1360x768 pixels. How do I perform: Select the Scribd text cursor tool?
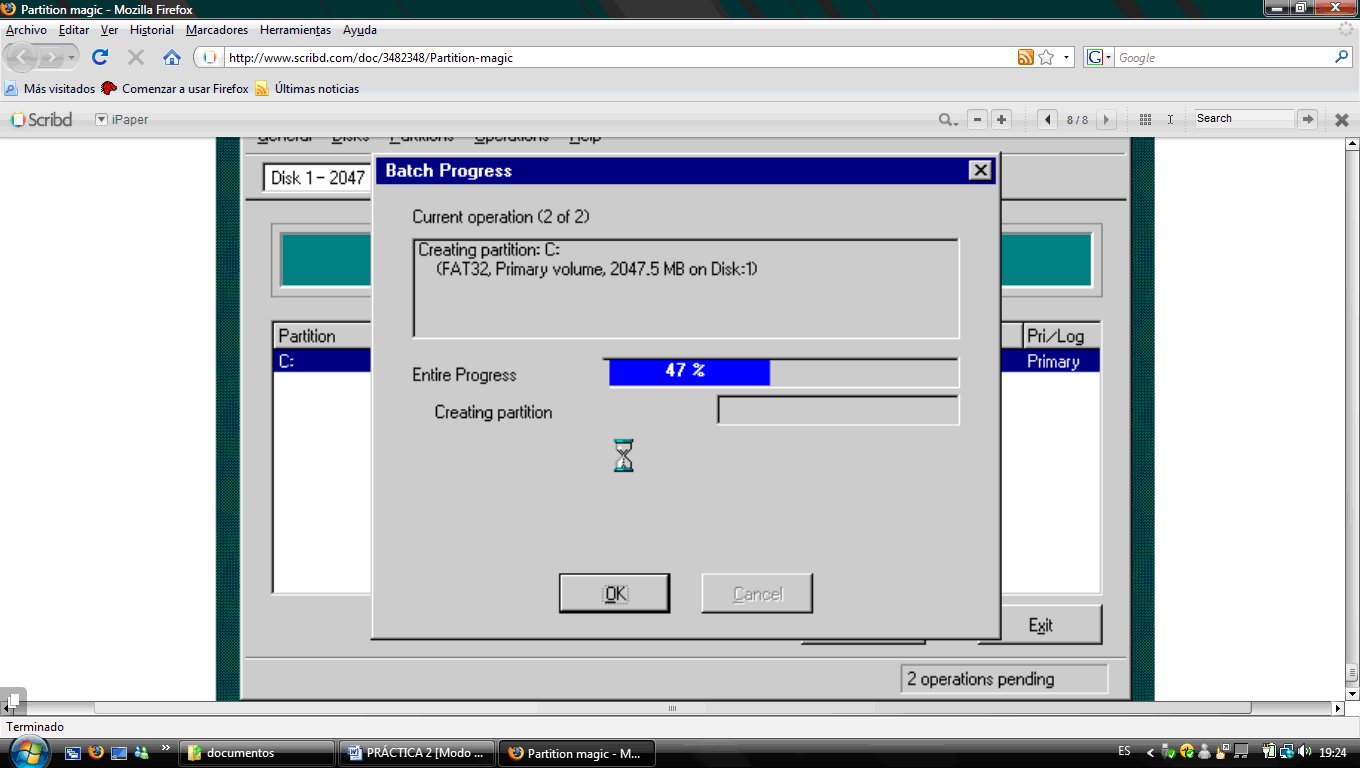coord(1170,119)
